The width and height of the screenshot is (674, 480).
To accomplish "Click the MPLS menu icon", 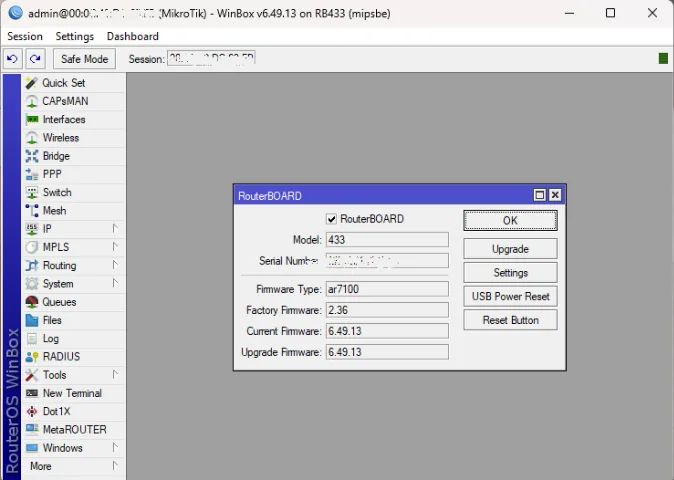I will [x=31, y=247].
